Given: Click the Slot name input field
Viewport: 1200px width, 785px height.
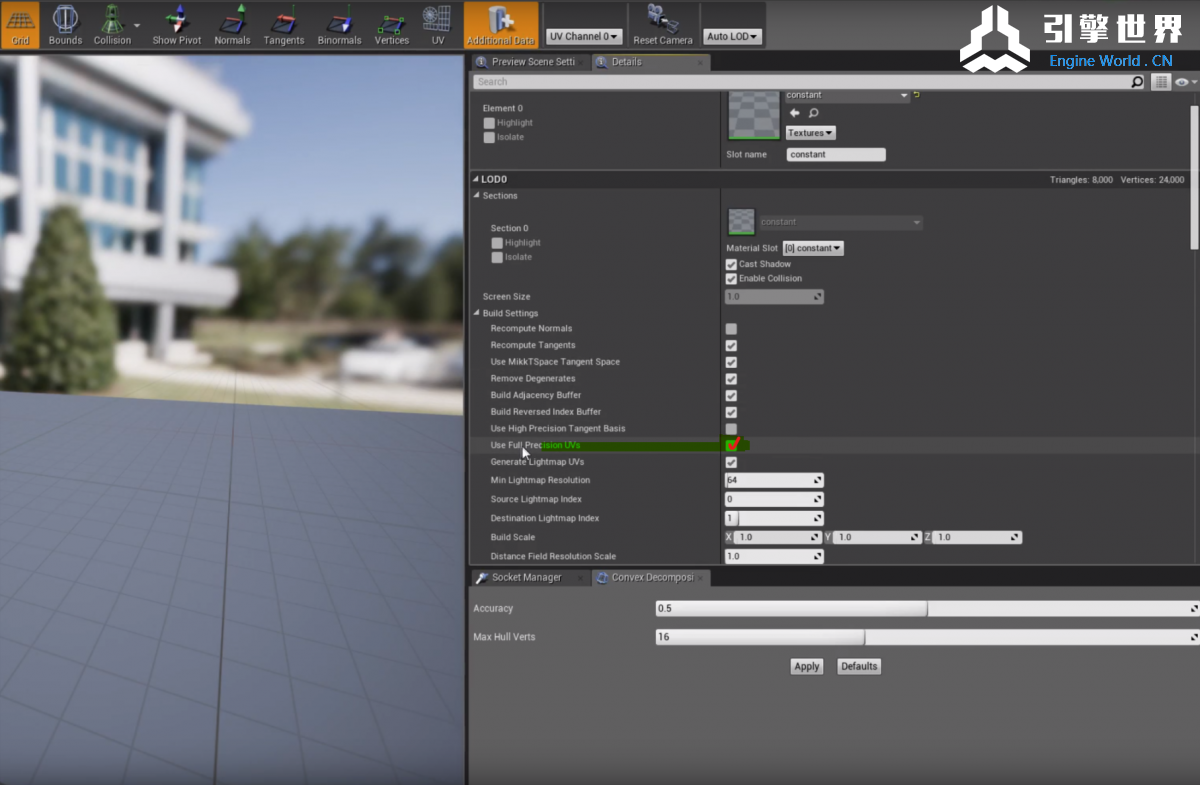Looking at the screenshot, I should (x=836, y=155).
